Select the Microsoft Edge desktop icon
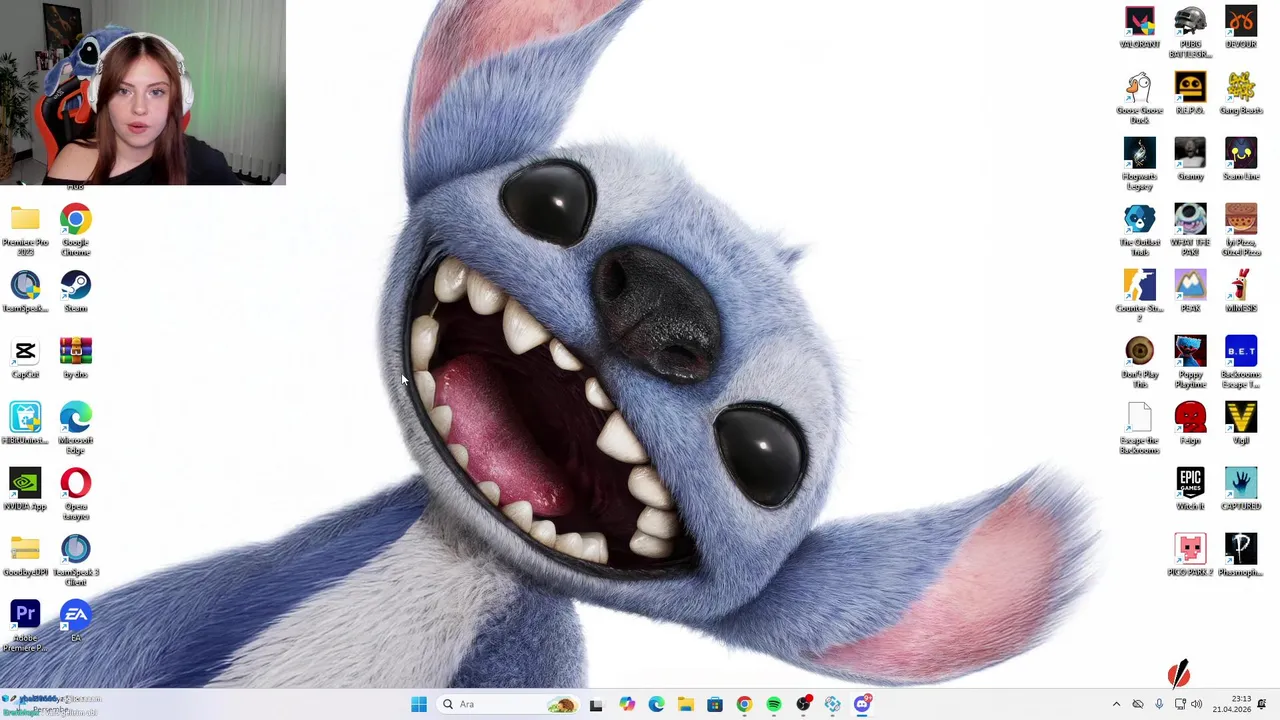This screenshot has height=720, width=1280. click(x=75, y=428)
